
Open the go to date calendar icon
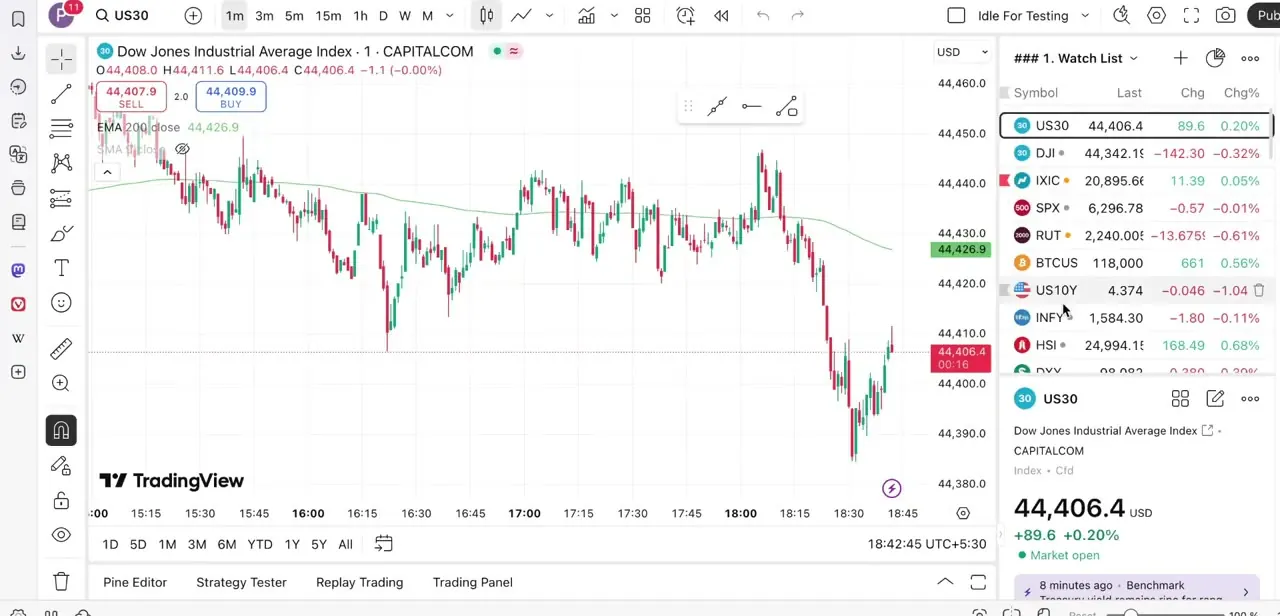[x=383, y=544]
